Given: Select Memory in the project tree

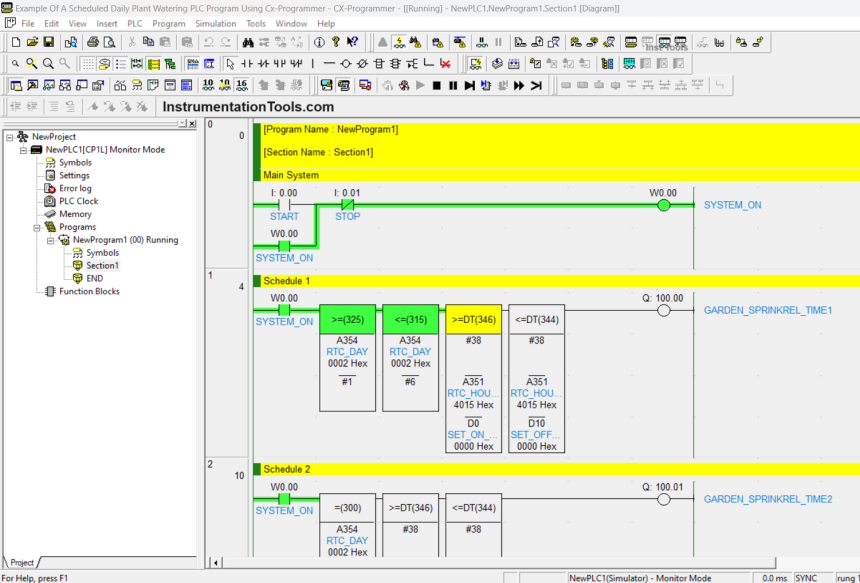Looking at the screenshot, I should (75, 214).
